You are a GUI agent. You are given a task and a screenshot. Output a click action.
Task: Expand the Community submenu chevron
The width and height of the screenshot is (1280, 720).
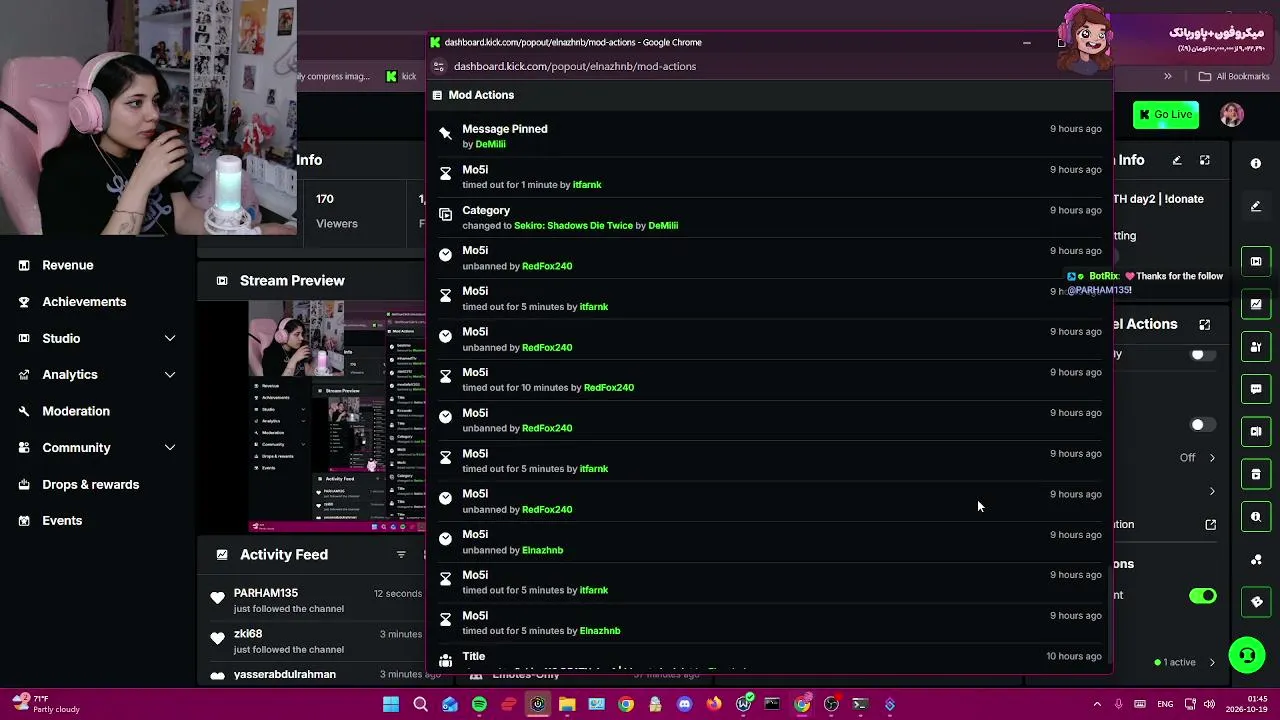170,448
